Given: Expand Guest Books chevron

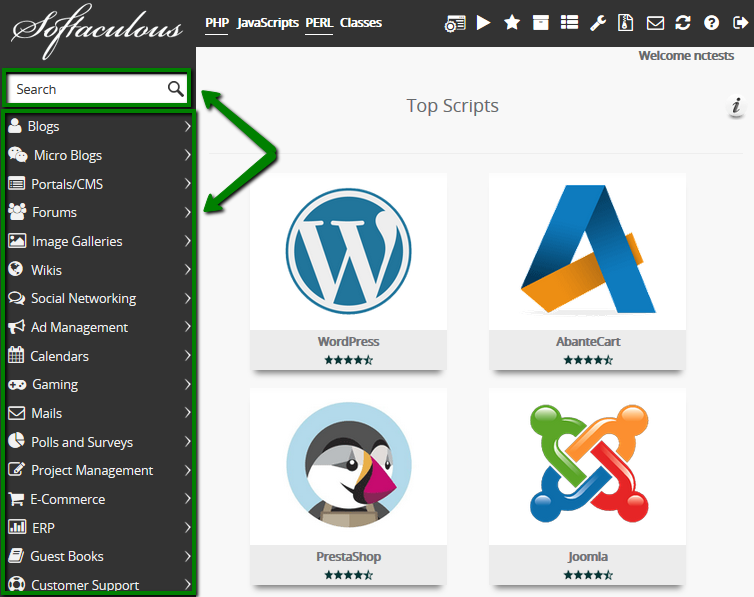Looking at the screenshot, I should 188,556.
